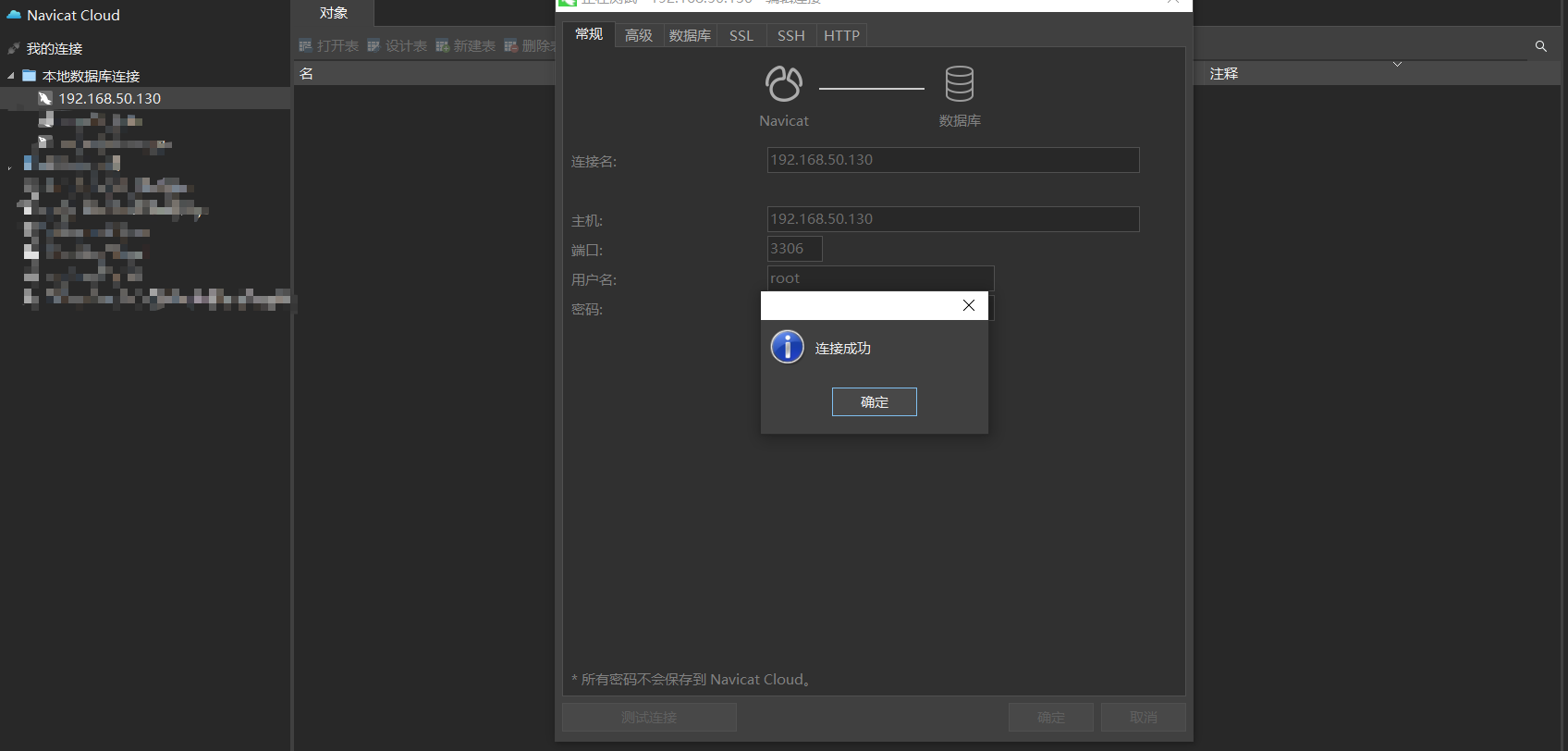
Task: Click the 主机 input field
Action: [x=953, y=219]
